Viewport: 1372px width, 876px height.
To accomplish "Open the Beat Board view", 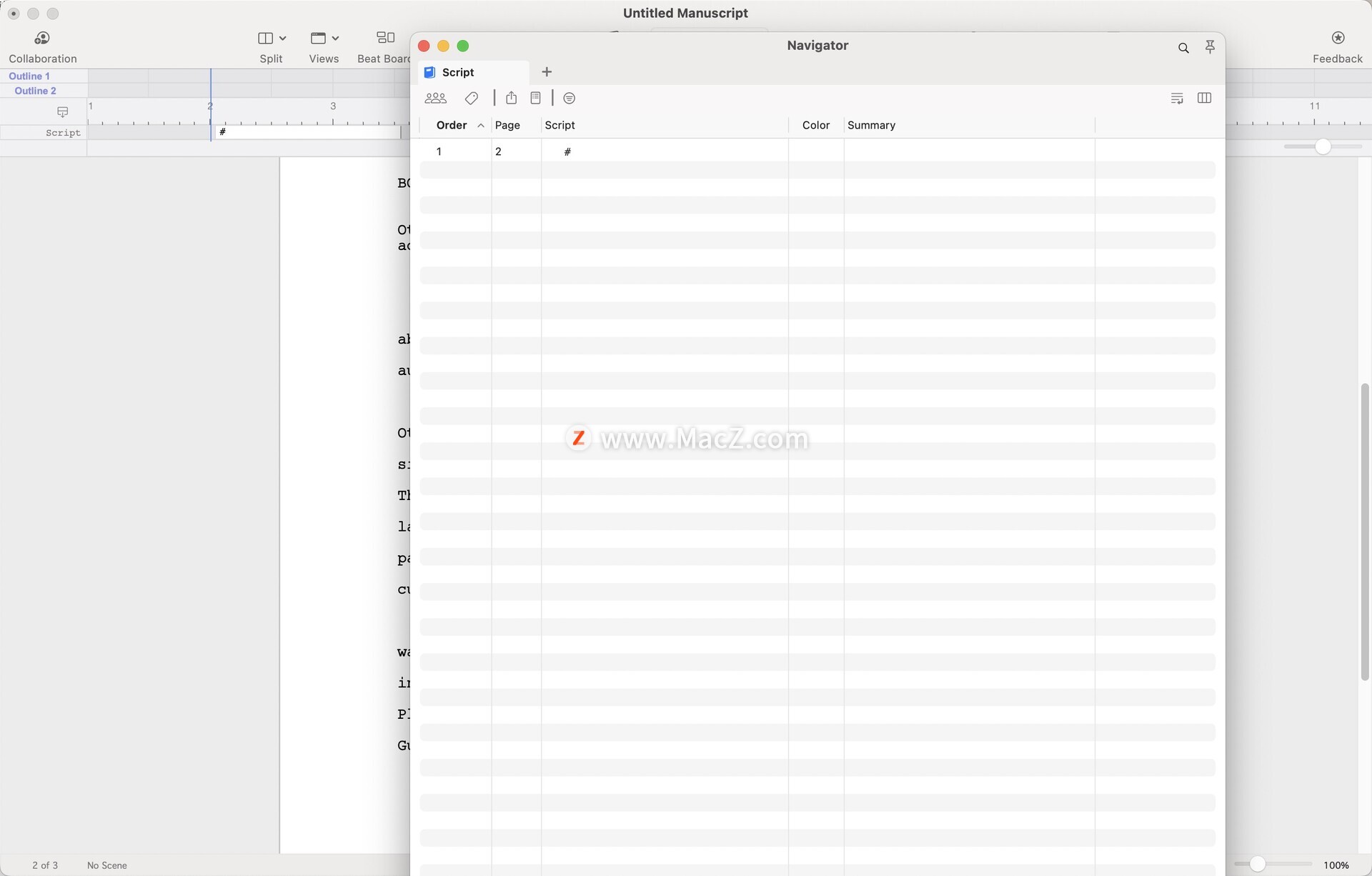I will pos(384,46).
